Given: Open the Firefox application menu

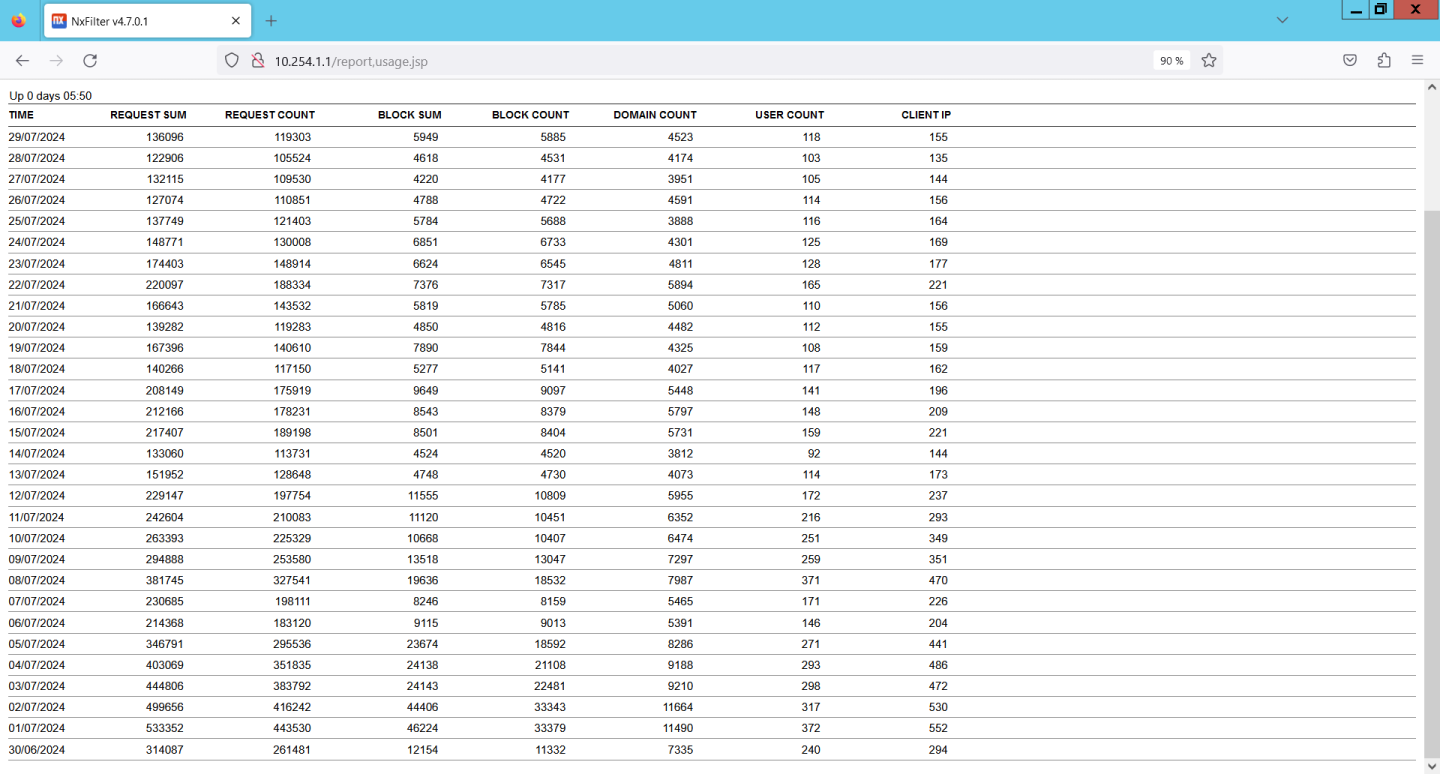Looking at the screenshot, I should point(1417,61).
